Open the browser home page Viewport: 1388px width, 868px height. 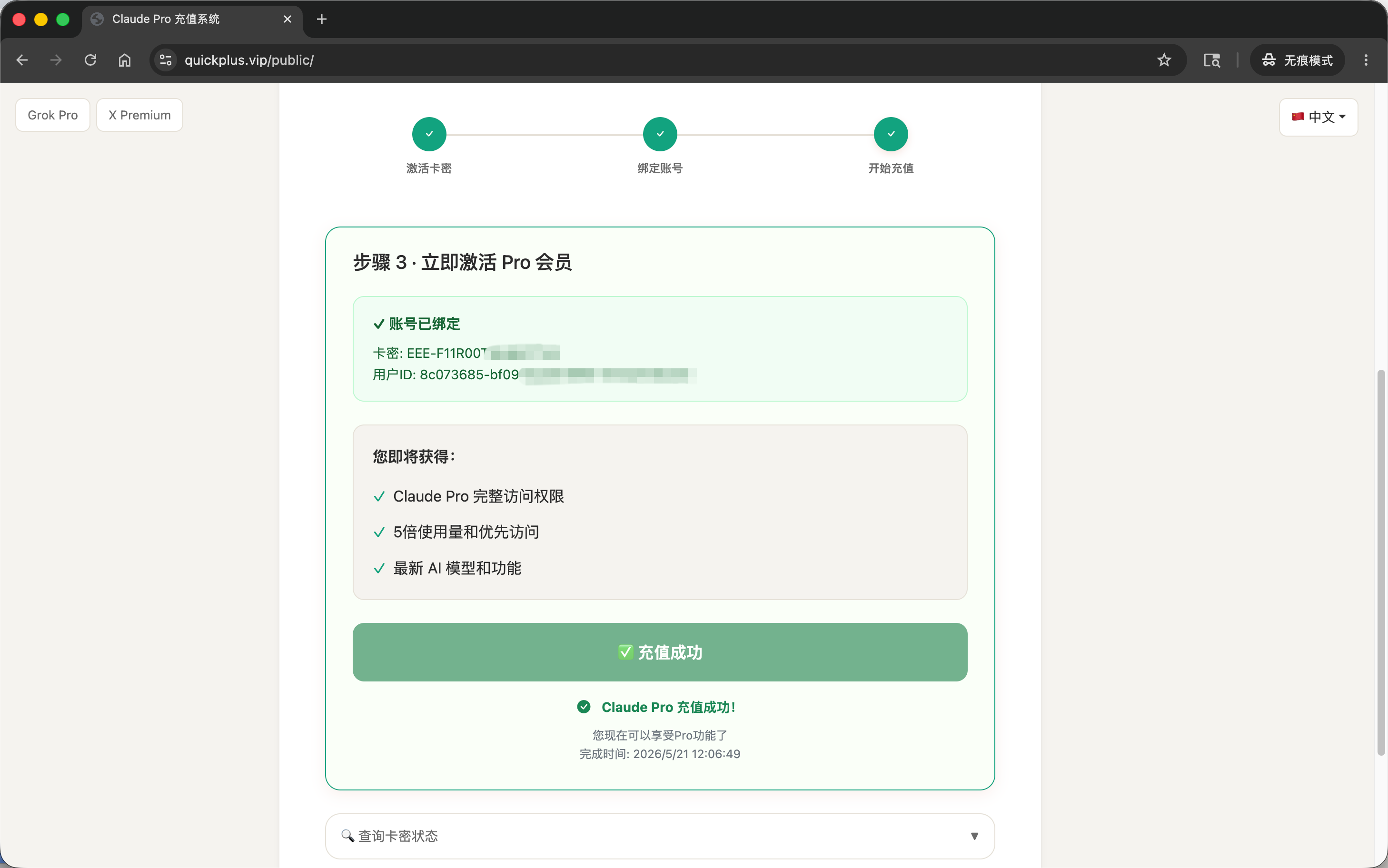pyautogui.click(x=125, y=59)
